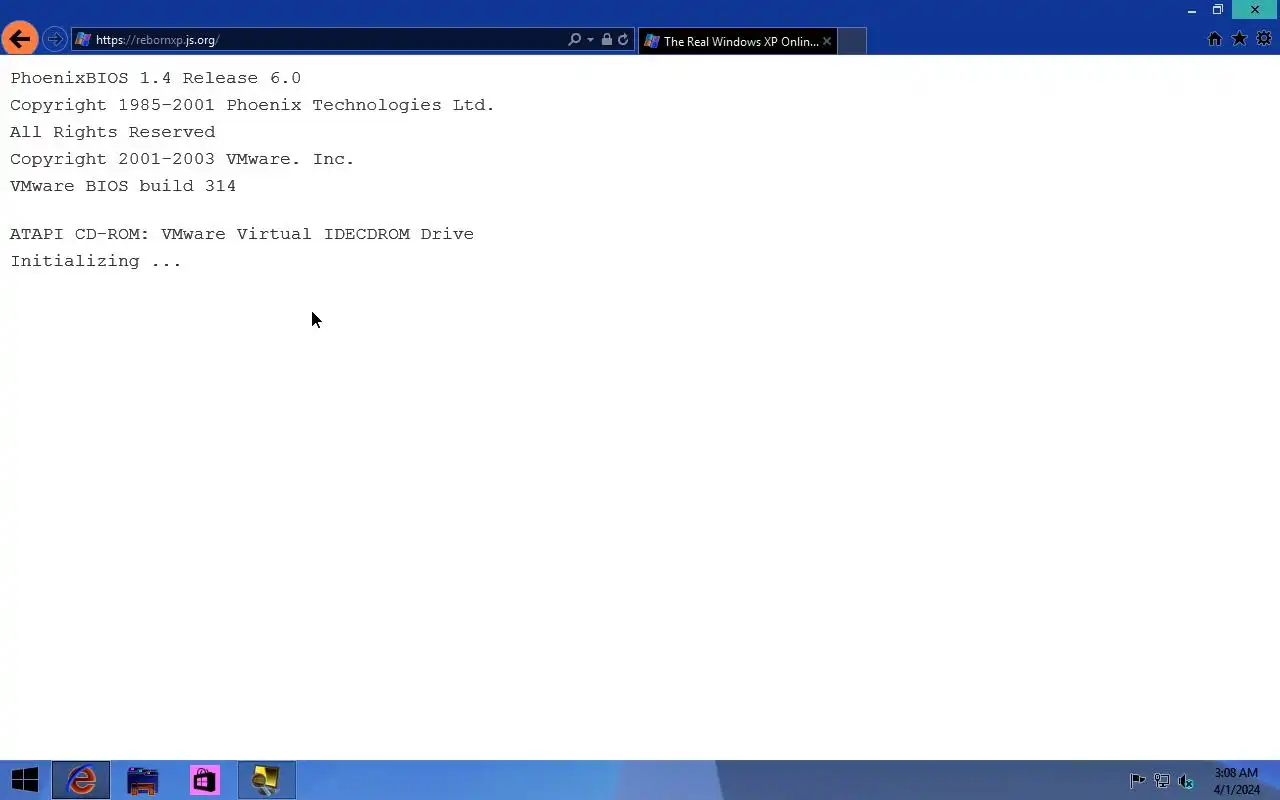Open the Action Center flag icon
Screen dimensions: 1280x800
[x=1137, y=781]
